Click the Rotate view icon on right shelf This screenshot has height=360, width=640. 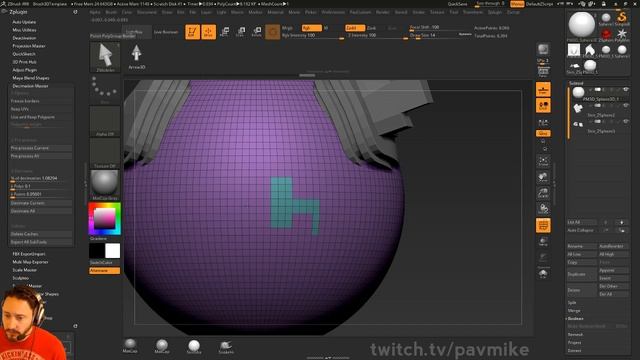[x=543, y=210]
